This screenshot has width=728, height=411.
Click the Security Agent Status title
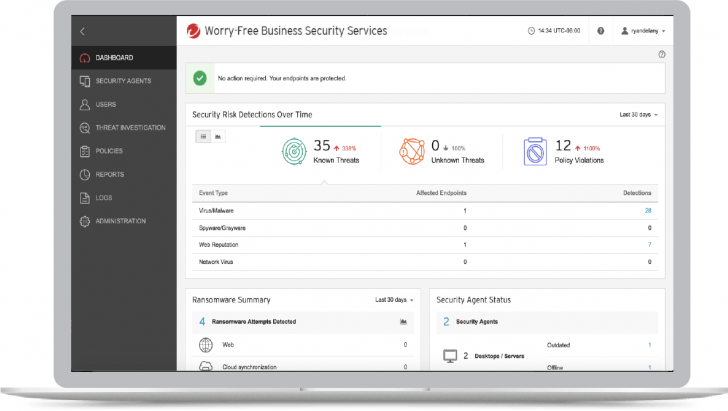point(474,300)
